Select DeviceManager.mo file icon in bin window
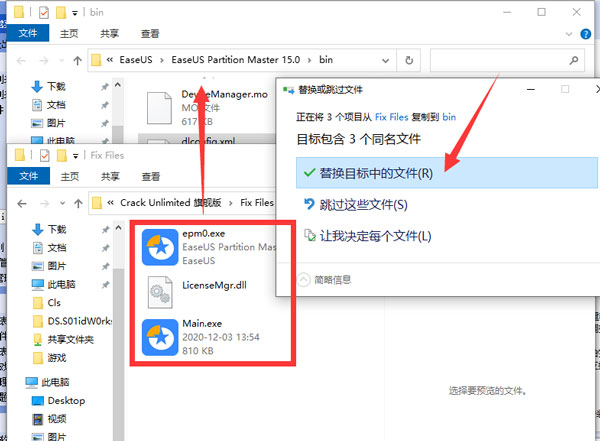This screenshot has height=441, width=600. (160, 108)
